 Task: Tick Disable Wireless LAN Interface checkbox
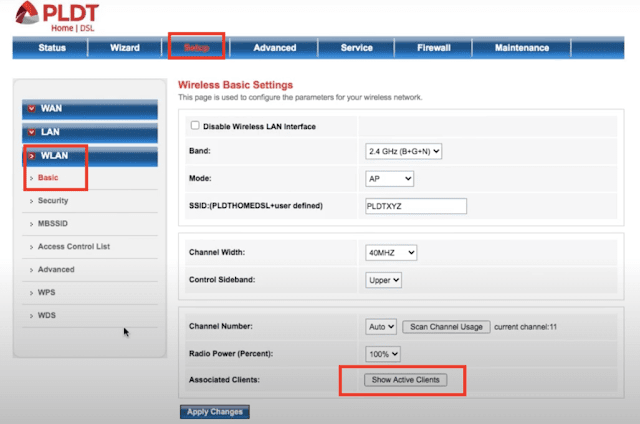195,125
